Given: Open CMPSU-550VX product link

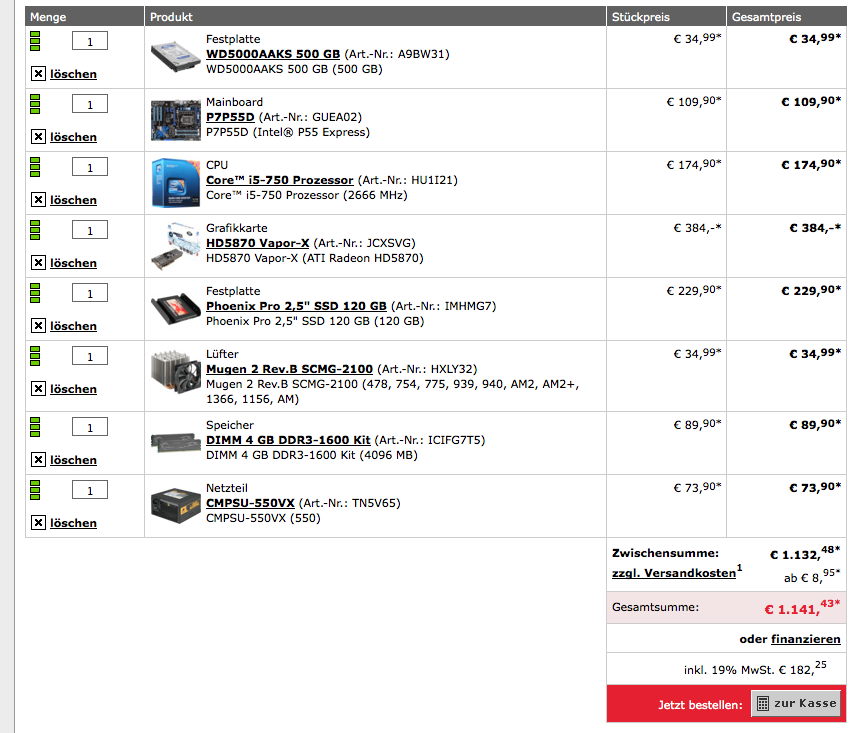Looking at the screenshot, I should pos(251,504).
